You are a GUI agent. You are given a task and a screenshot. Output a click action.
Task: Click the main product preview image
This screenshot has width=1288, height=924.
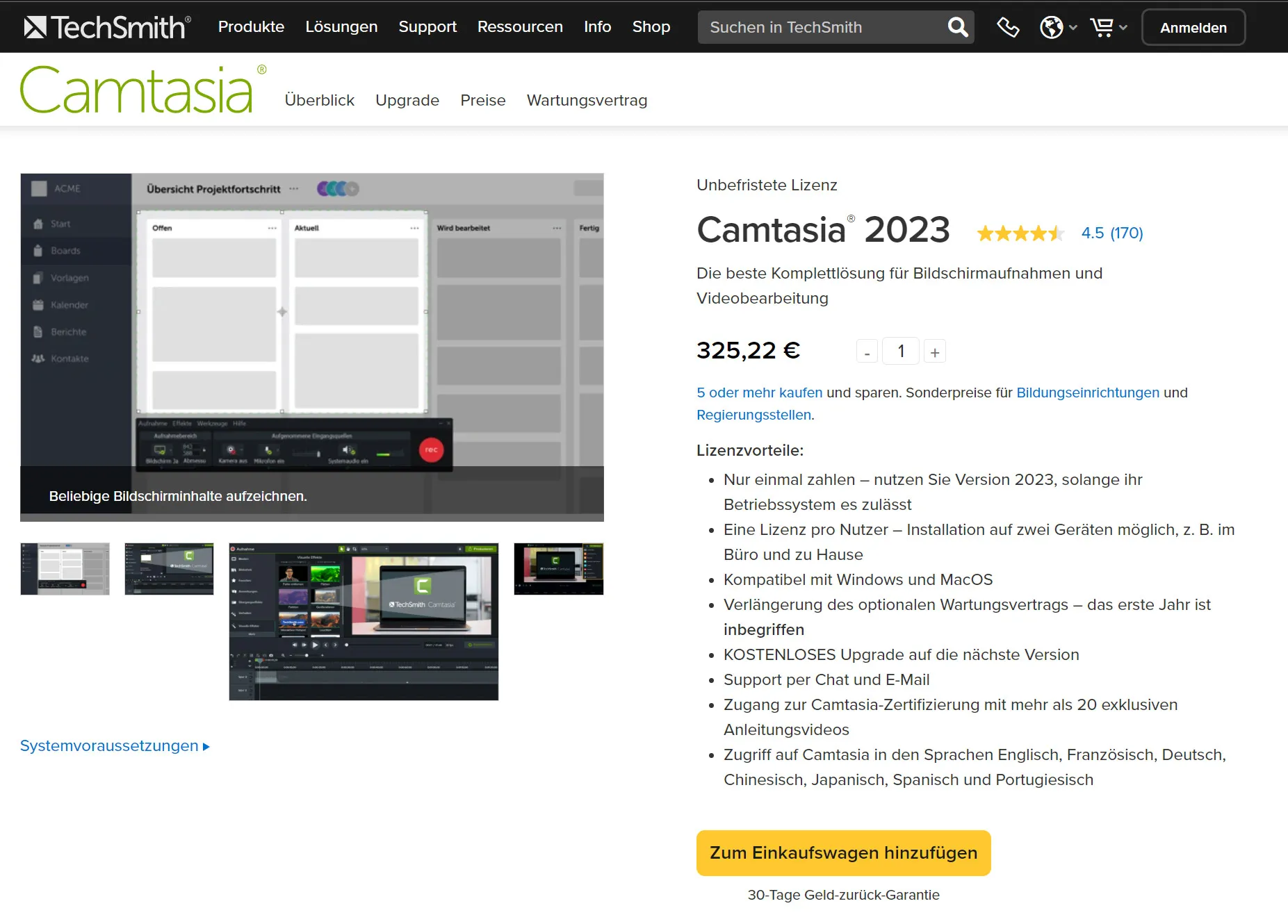click(312, 347)
